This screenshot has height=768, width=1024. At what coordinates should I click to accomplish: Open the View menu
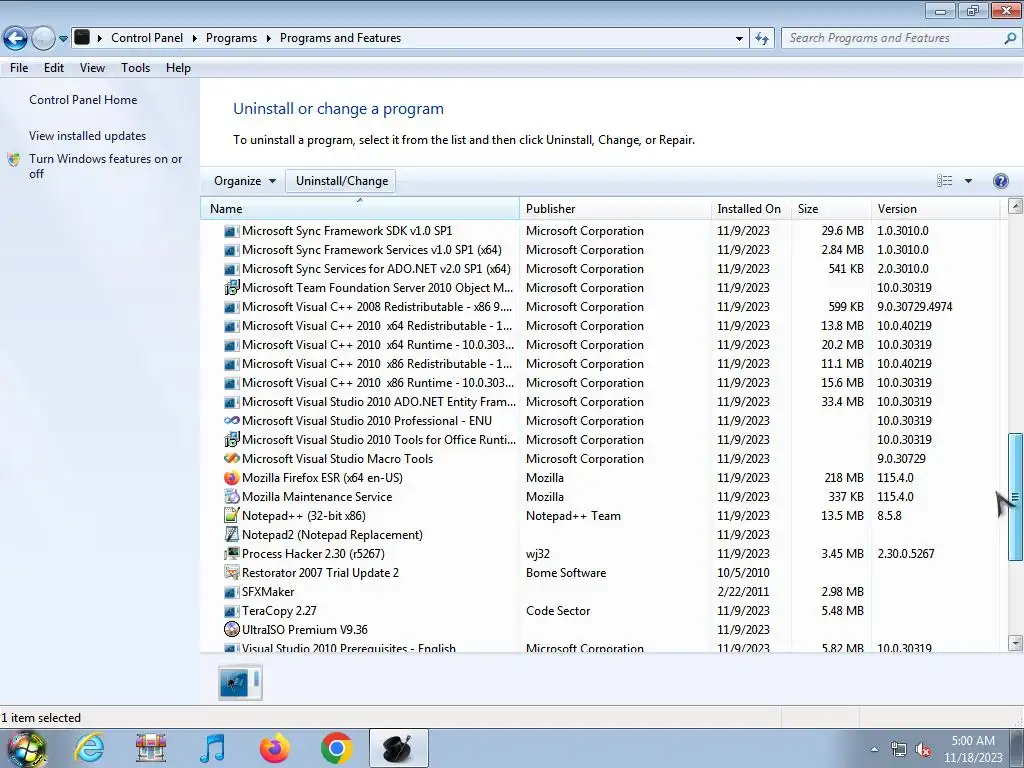[x=92, y=68]
